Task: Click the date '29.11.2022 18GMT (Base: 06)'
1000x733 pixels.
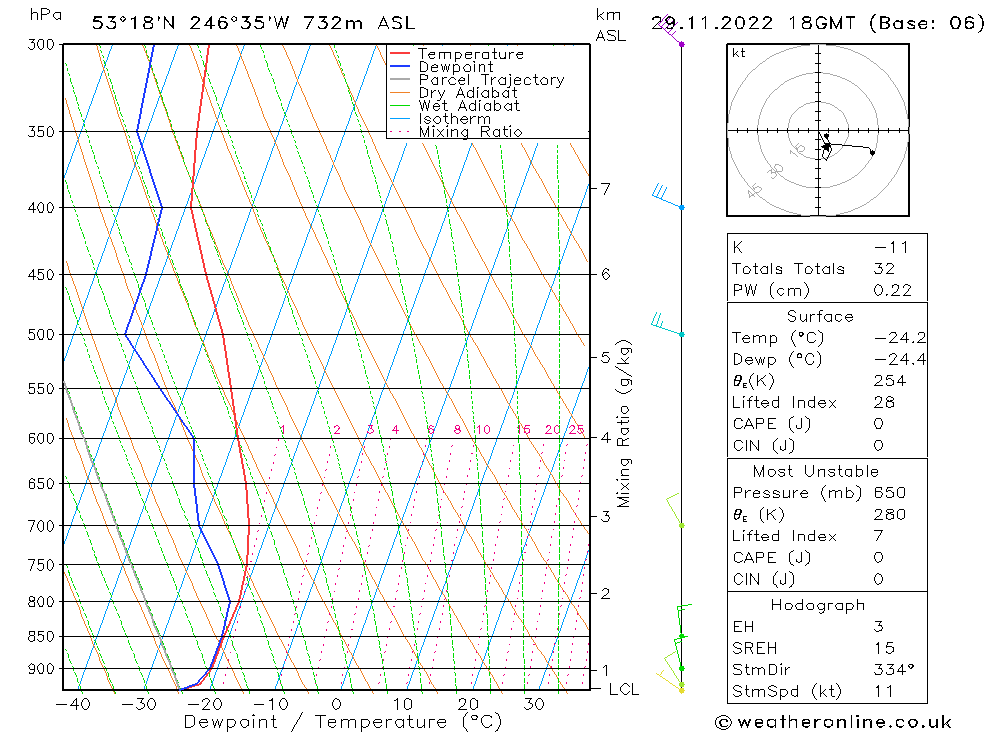Action: (x=818, y=23)
